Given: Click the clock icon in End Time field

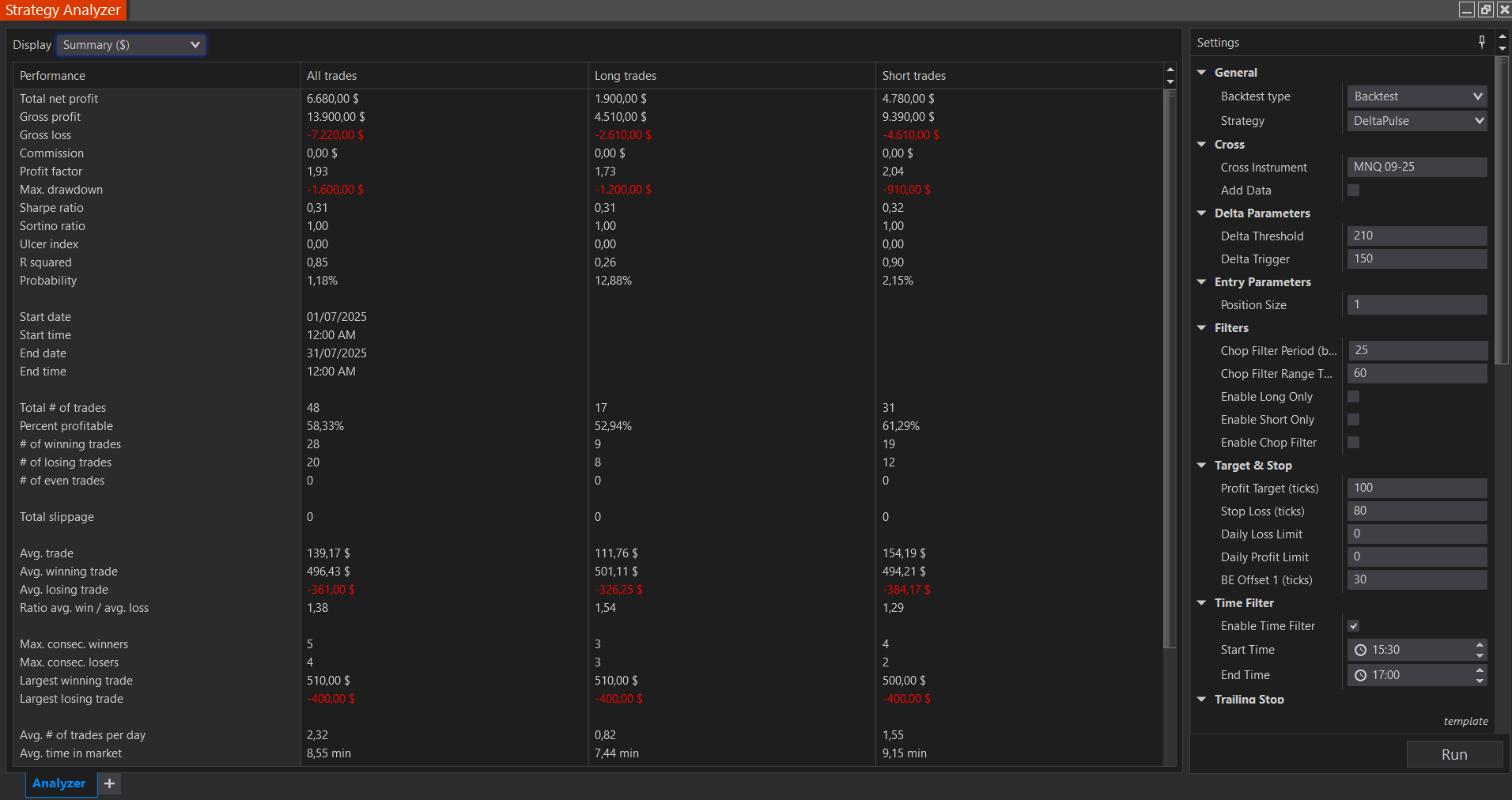Looking at the screenshot, I should [x=1360, y=675].
